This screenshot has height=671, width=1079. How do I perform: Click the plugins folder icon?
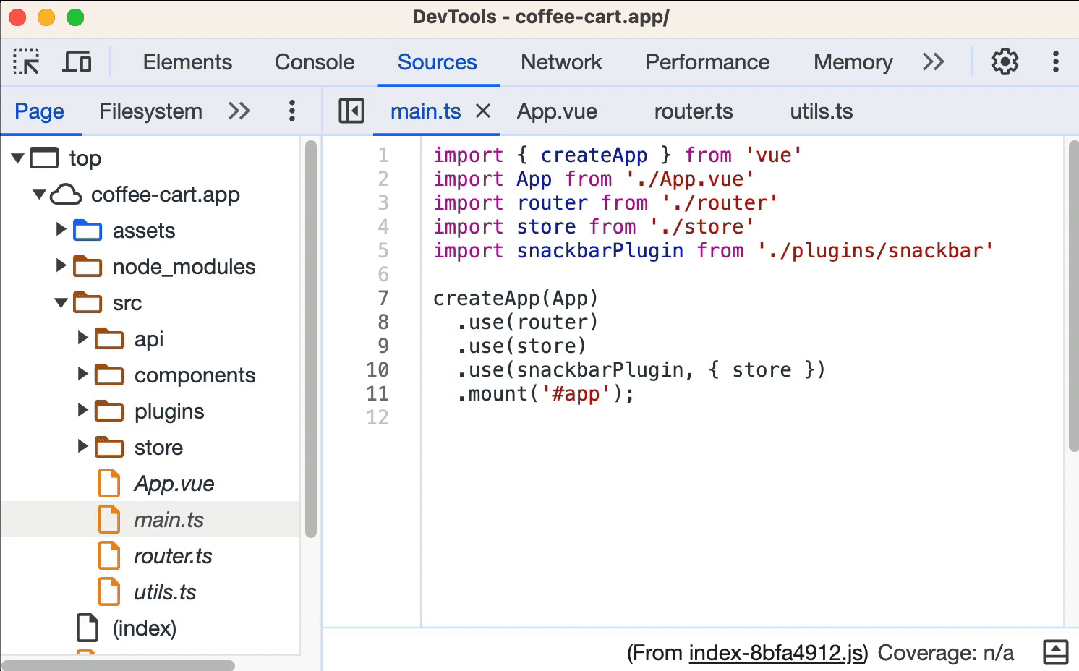point(109,412)
